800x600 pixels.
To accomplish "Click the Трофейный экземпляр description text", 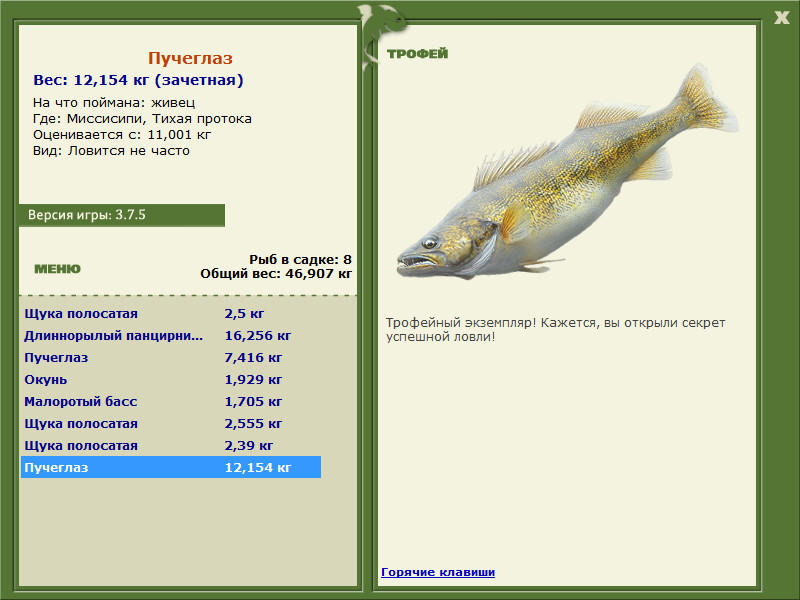I will 555,330.
